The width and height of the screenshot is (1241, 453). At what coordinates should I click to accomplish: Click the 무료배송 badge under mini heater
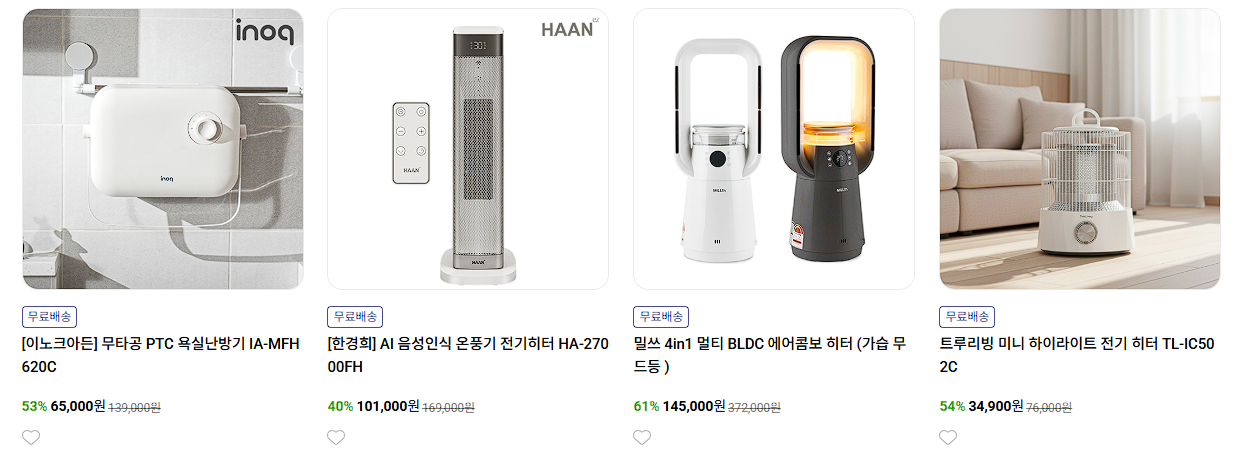(968, 317)
